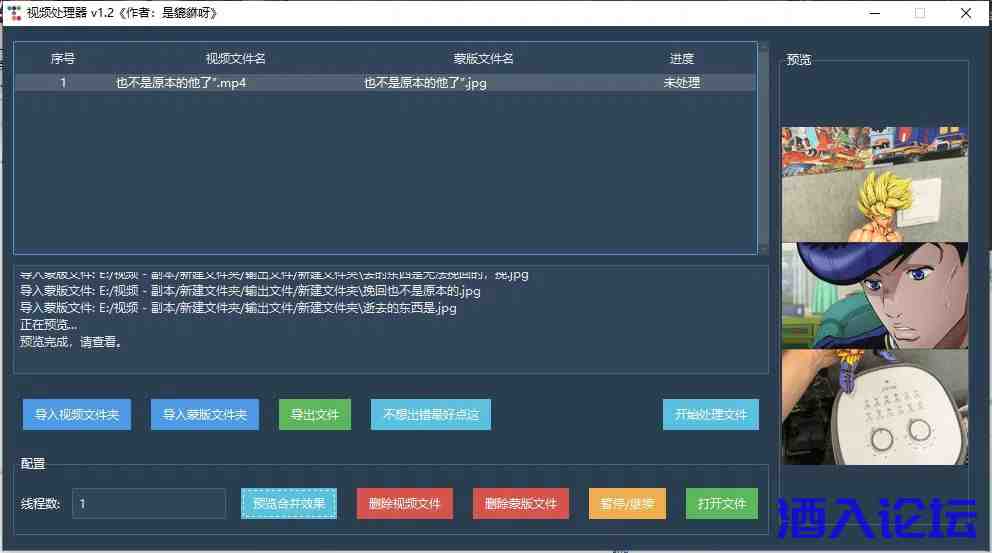Viewport: 992px width, 553px height.
Task: Click the 导入视频文件夹 button
Action: click(x=77, y=414)
